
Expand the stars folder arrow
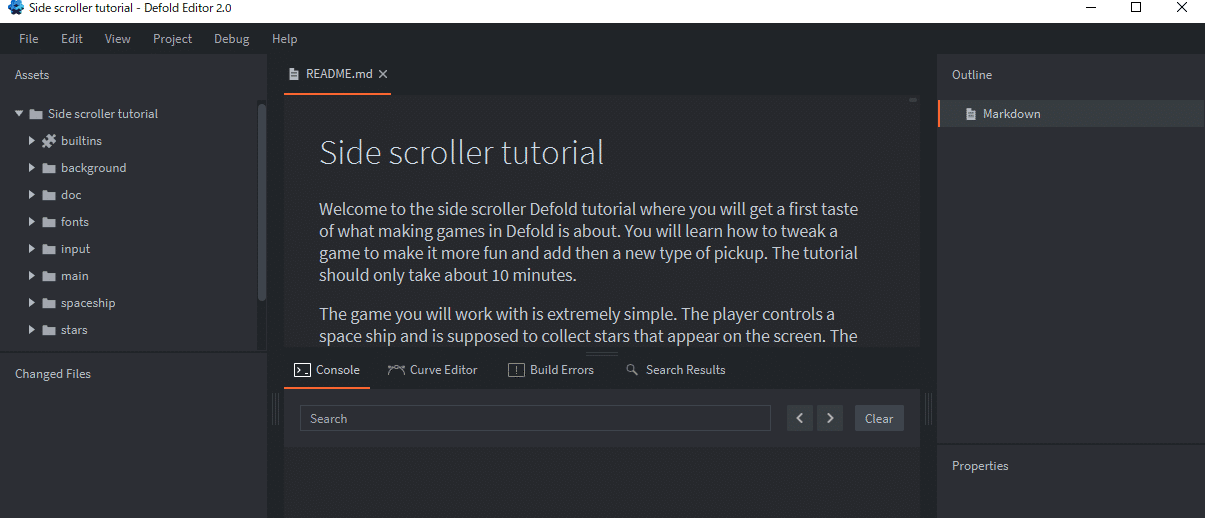(32, 330)
